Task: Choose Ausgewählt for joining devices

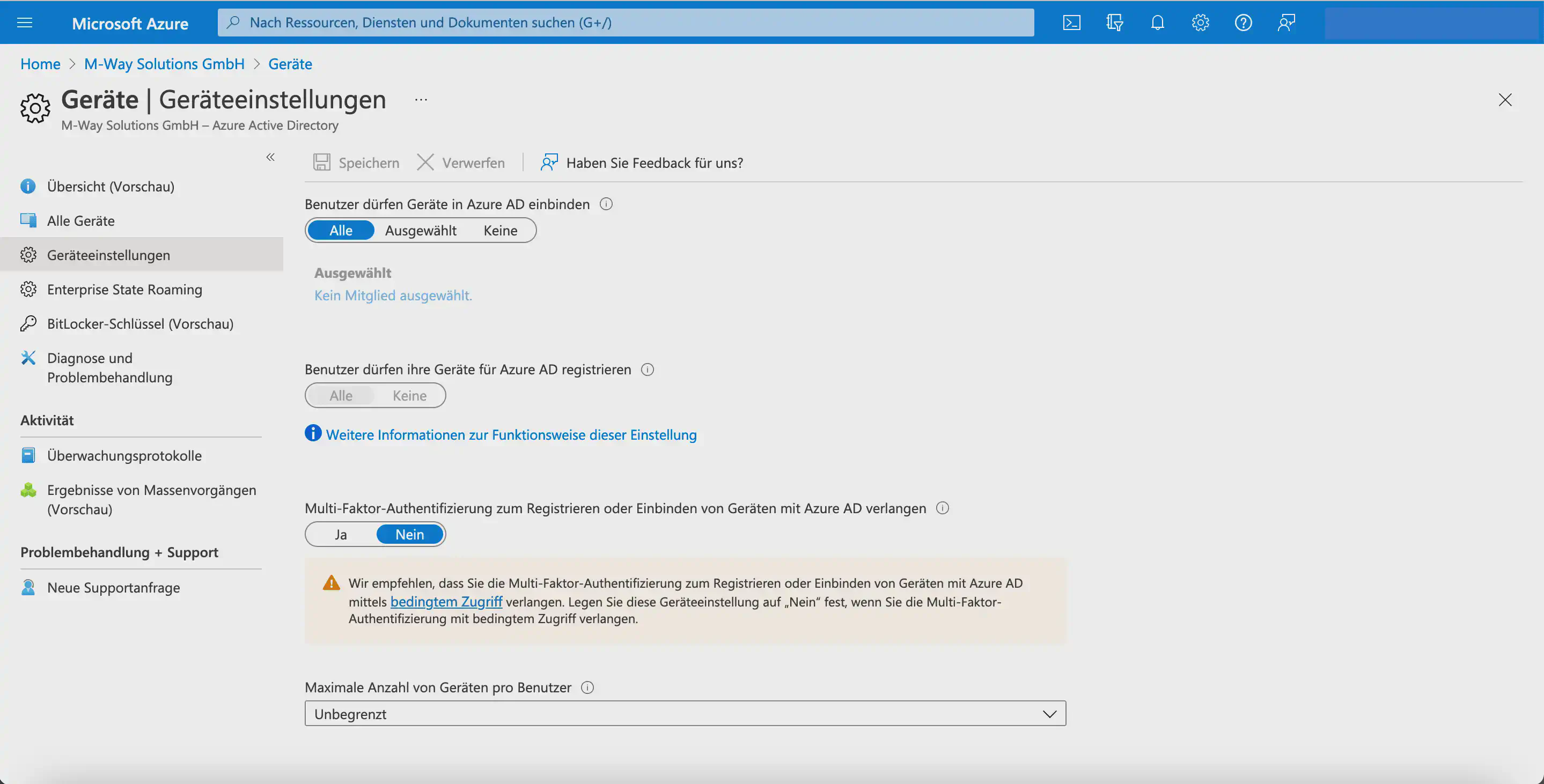Action: click(420, 231)
